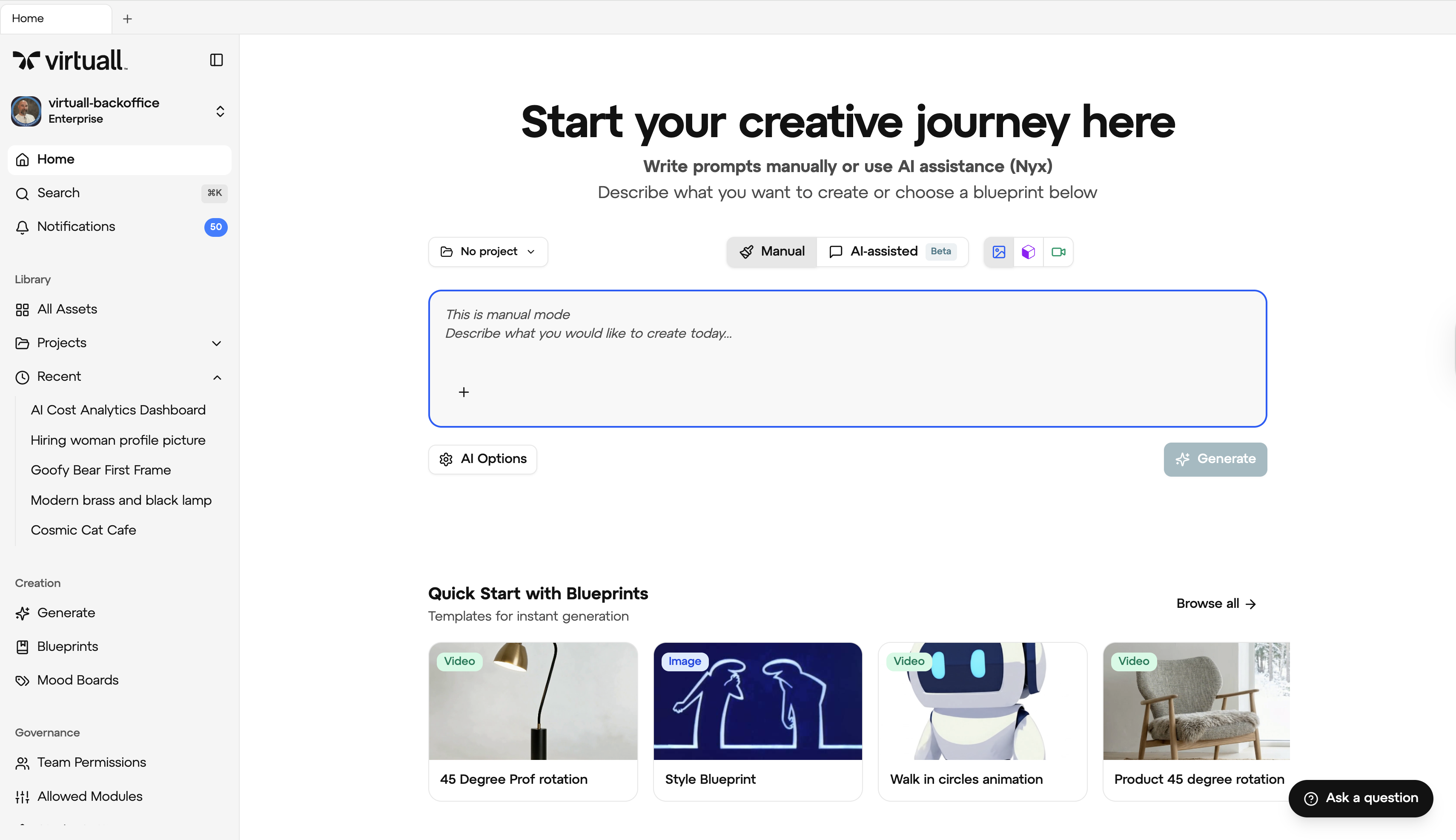1456x840 pixels.
Task: Collapse the Recent section chevron
Action: coord(217,377)
